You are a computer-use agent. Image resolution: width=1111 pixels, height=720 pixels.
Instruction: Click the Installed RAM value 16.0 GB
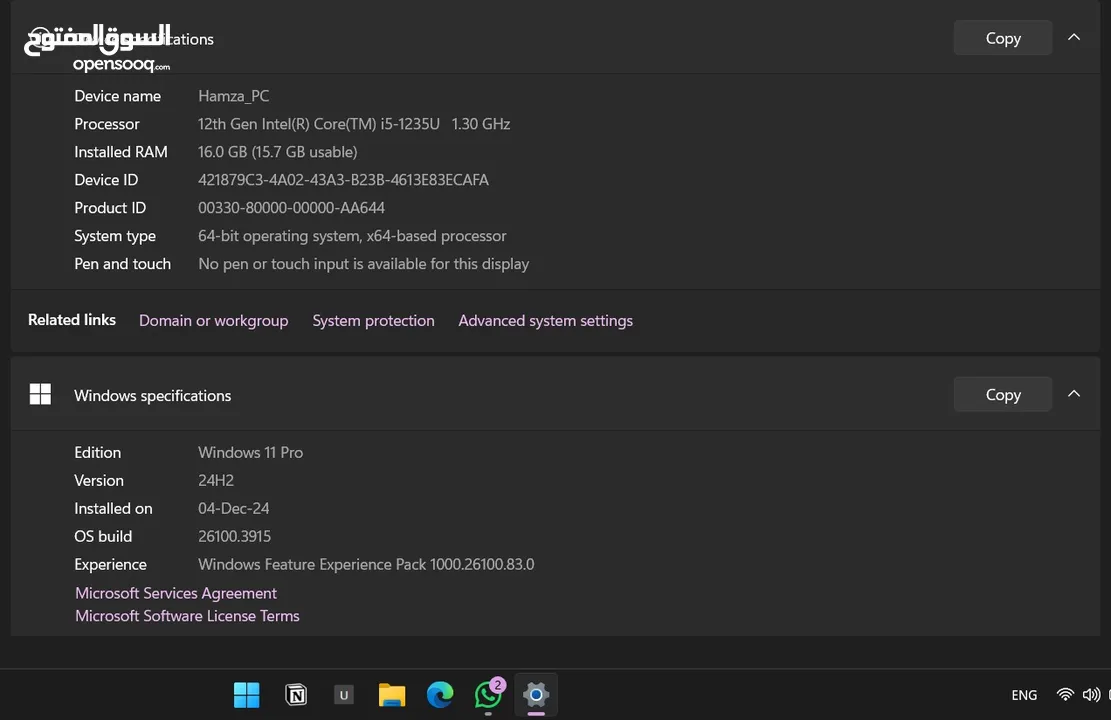point(278,152)
